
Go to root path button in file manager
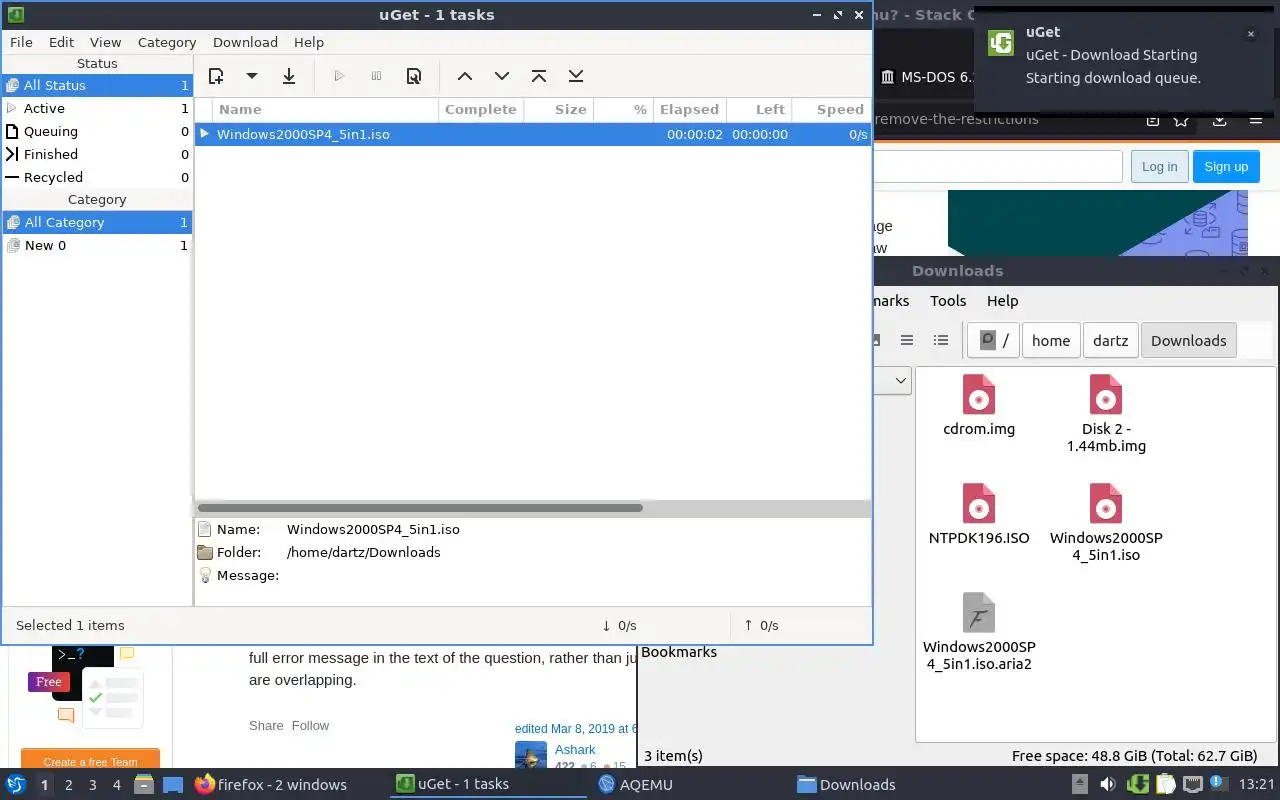click(994, 340)
